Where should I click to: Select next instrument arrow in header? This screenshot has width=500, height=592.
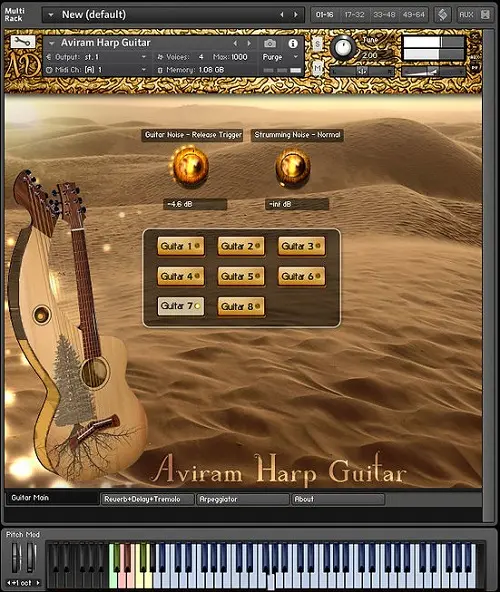coord(249,43)
